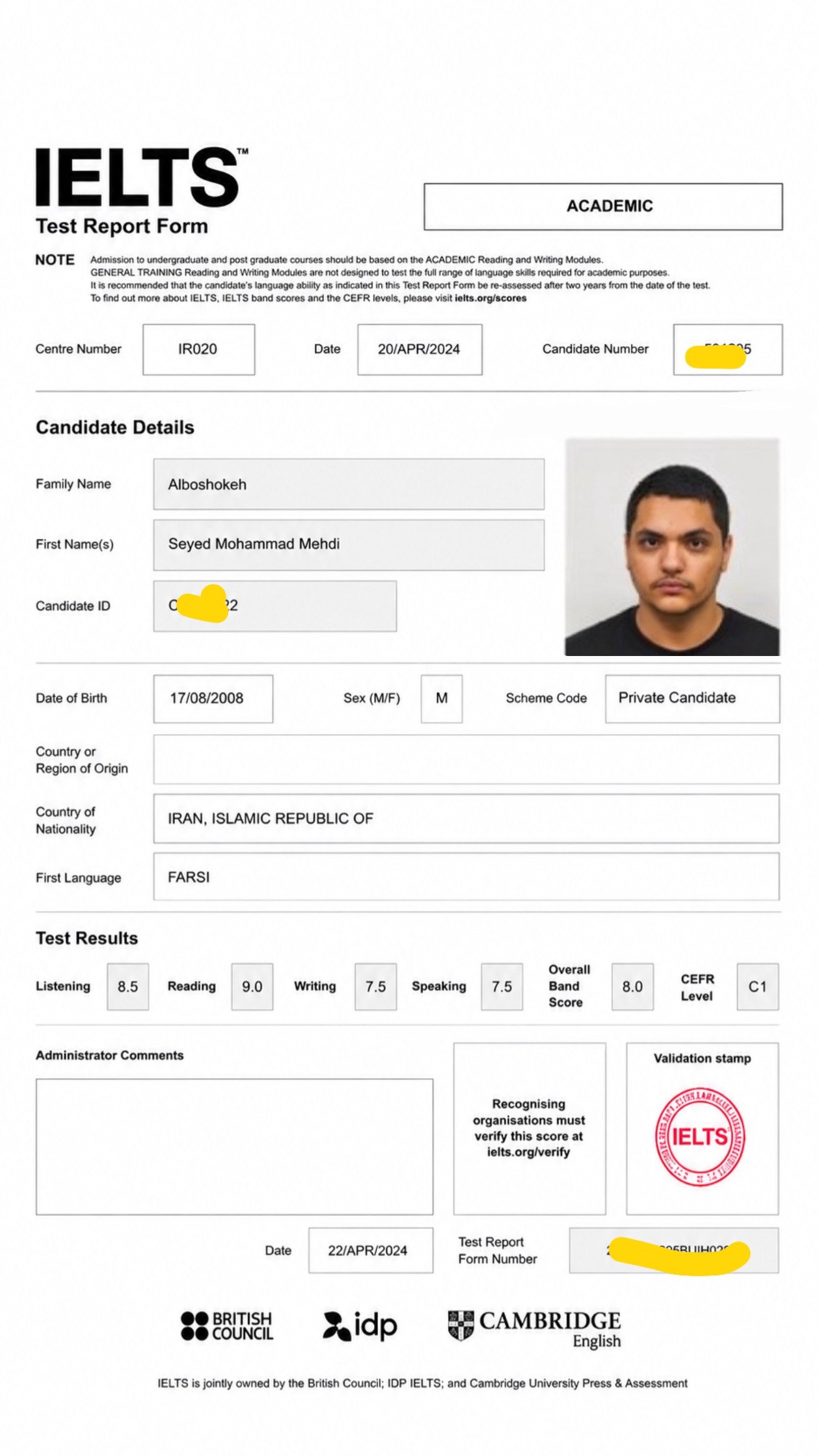
Task: Click the Listening score 8.5
Action: (x=128, y=987)
